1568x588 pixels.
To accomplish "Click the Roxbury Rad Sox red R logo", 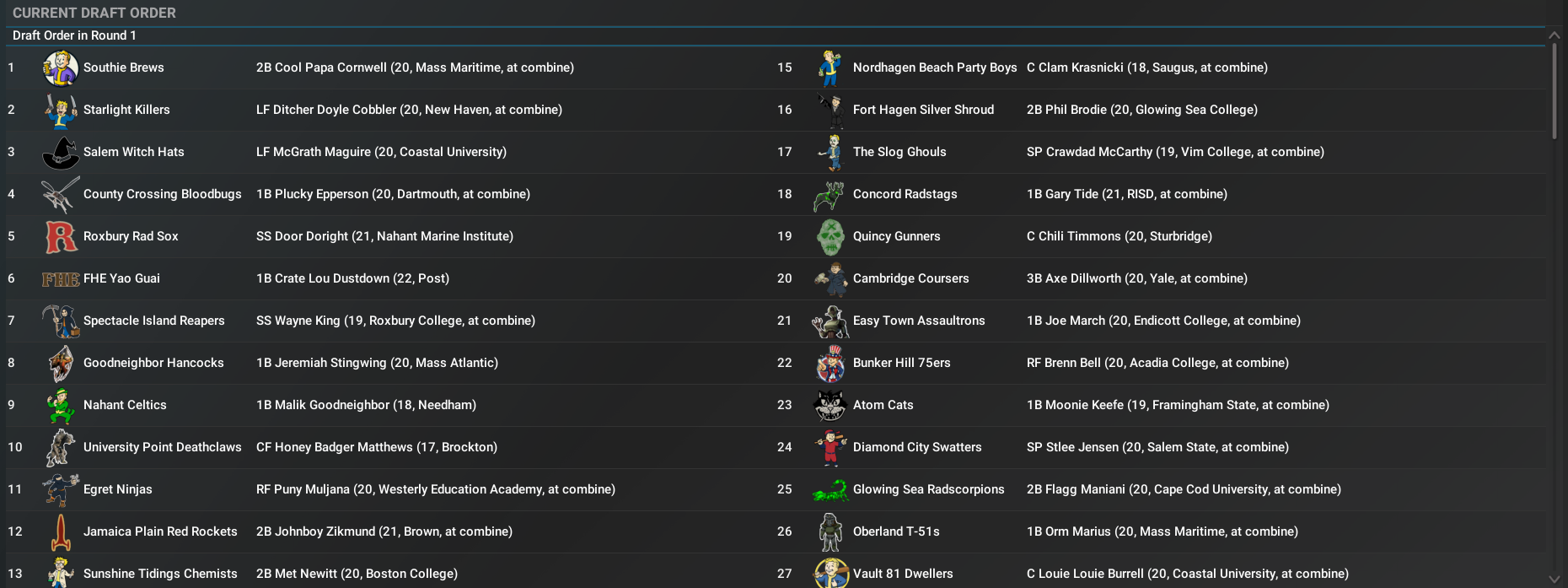I will (x=61, y=237).
